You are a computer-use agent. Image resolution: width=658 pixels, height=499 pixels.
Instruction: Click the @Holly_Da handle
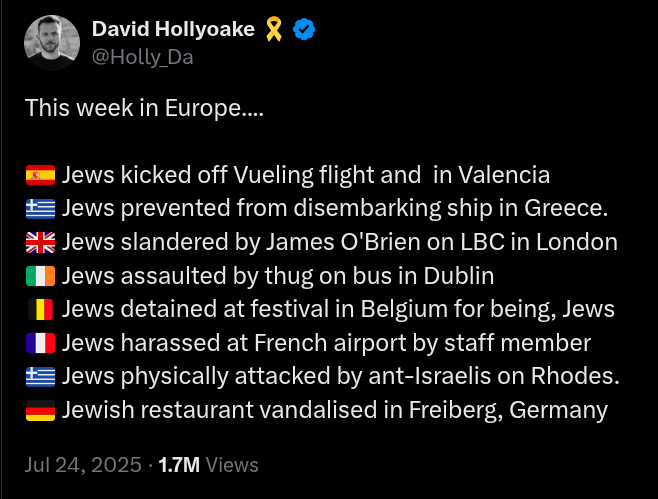coord(142,57)
